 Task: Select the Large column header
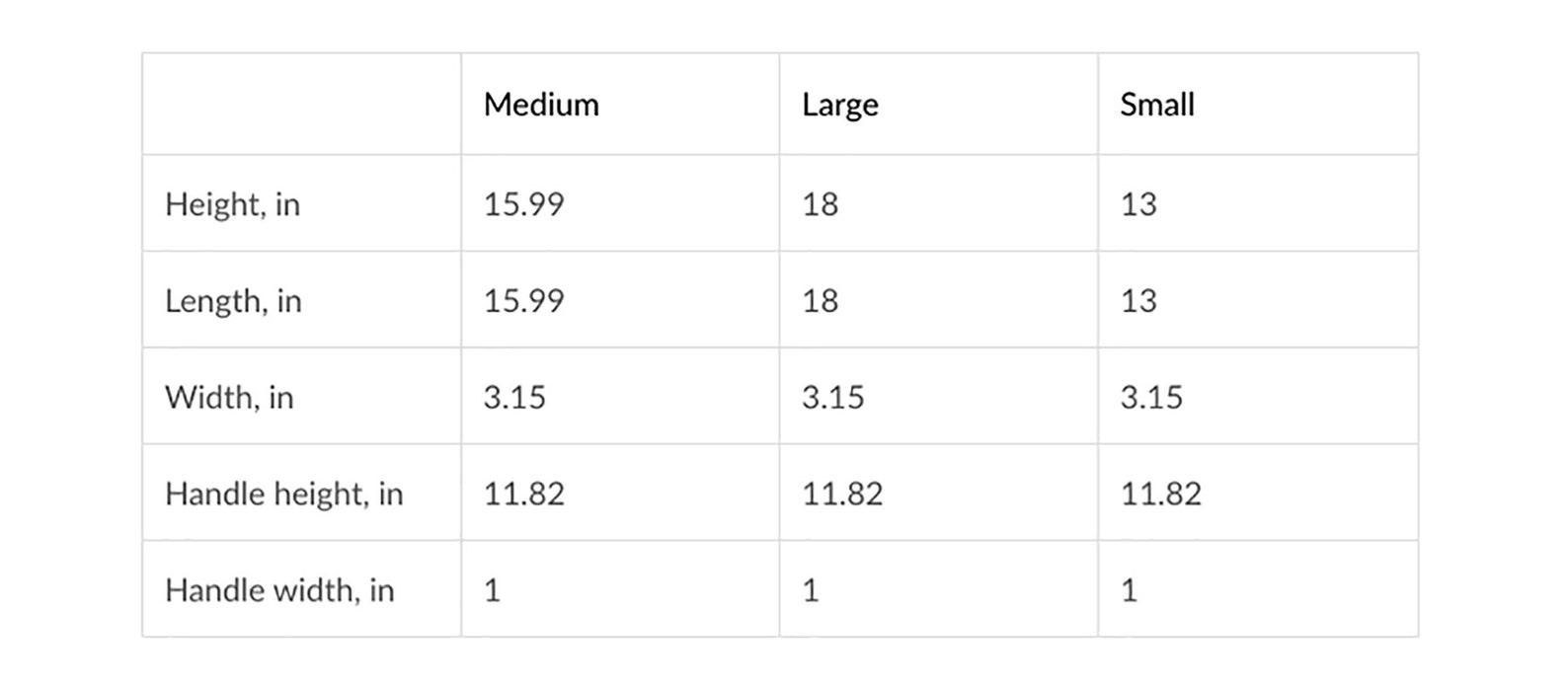point(839,105)
